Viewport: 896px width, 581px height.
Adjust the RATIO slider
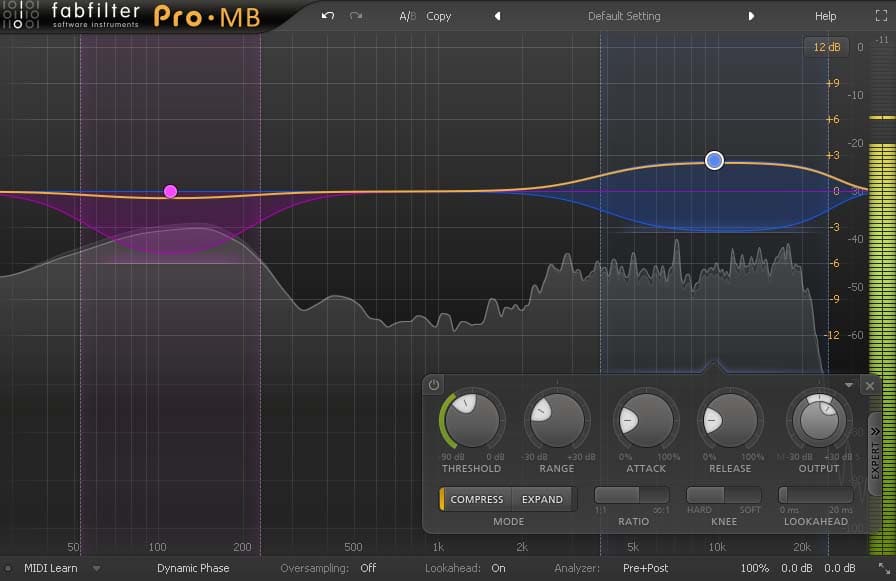[630, 495]
